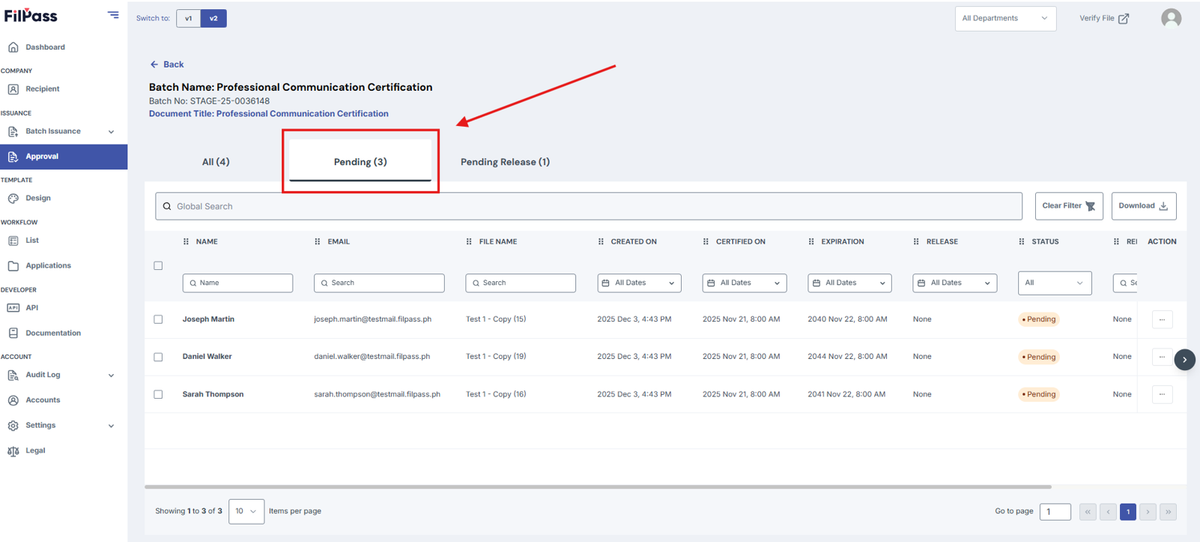Go to the previous page
1200x542 pixels.
click(x=1108, y=511)
